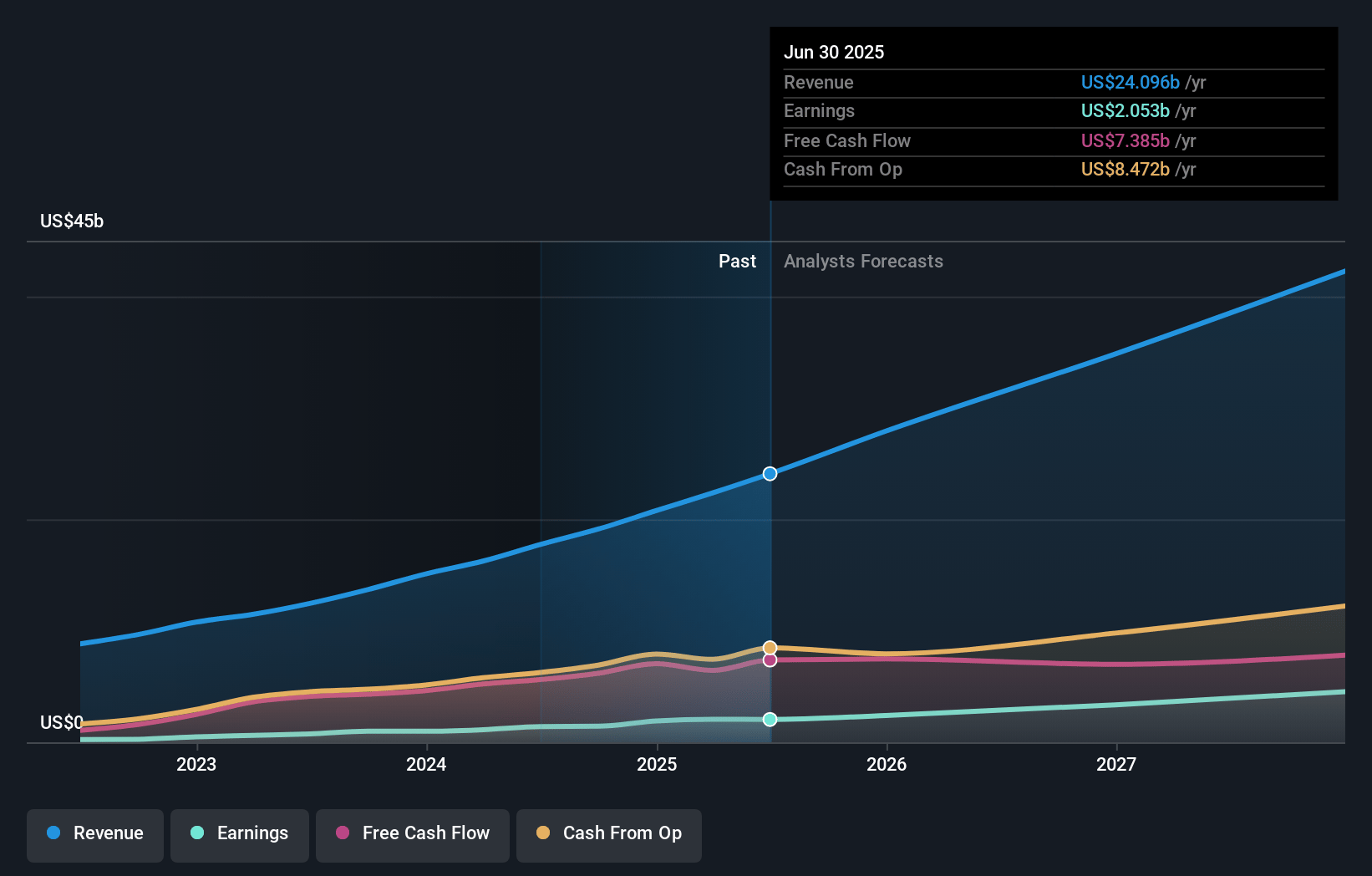Image resolution: width=1372 pixels, height=876 pixels.
Task: Toggle the Earnings legend button
Action: pyautogui.click(x=240, y=835)
